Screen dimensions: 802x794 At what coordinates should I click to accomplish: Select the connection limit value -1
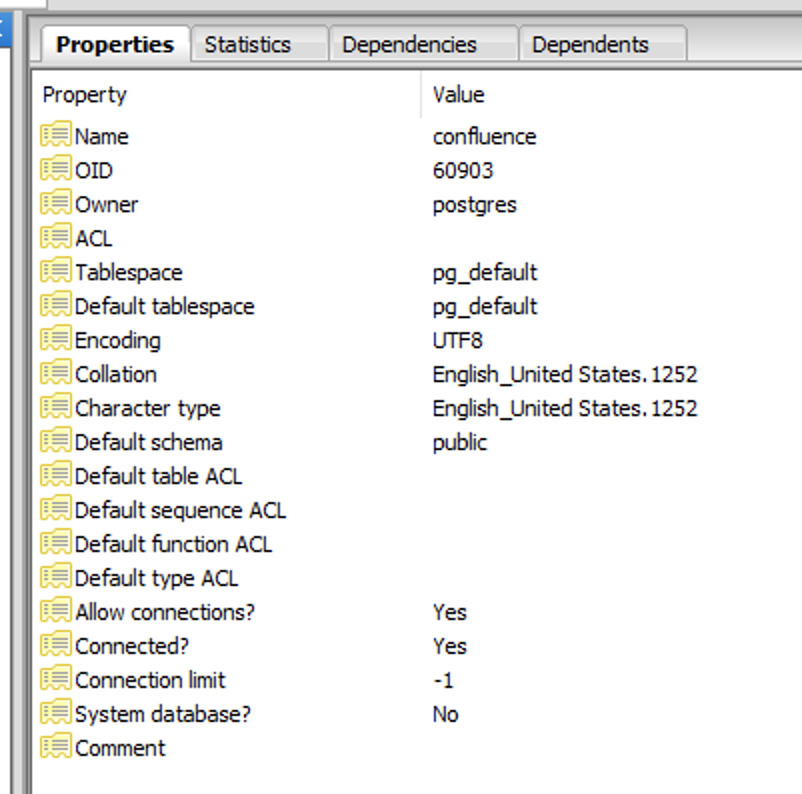click(x=443, y=680)
